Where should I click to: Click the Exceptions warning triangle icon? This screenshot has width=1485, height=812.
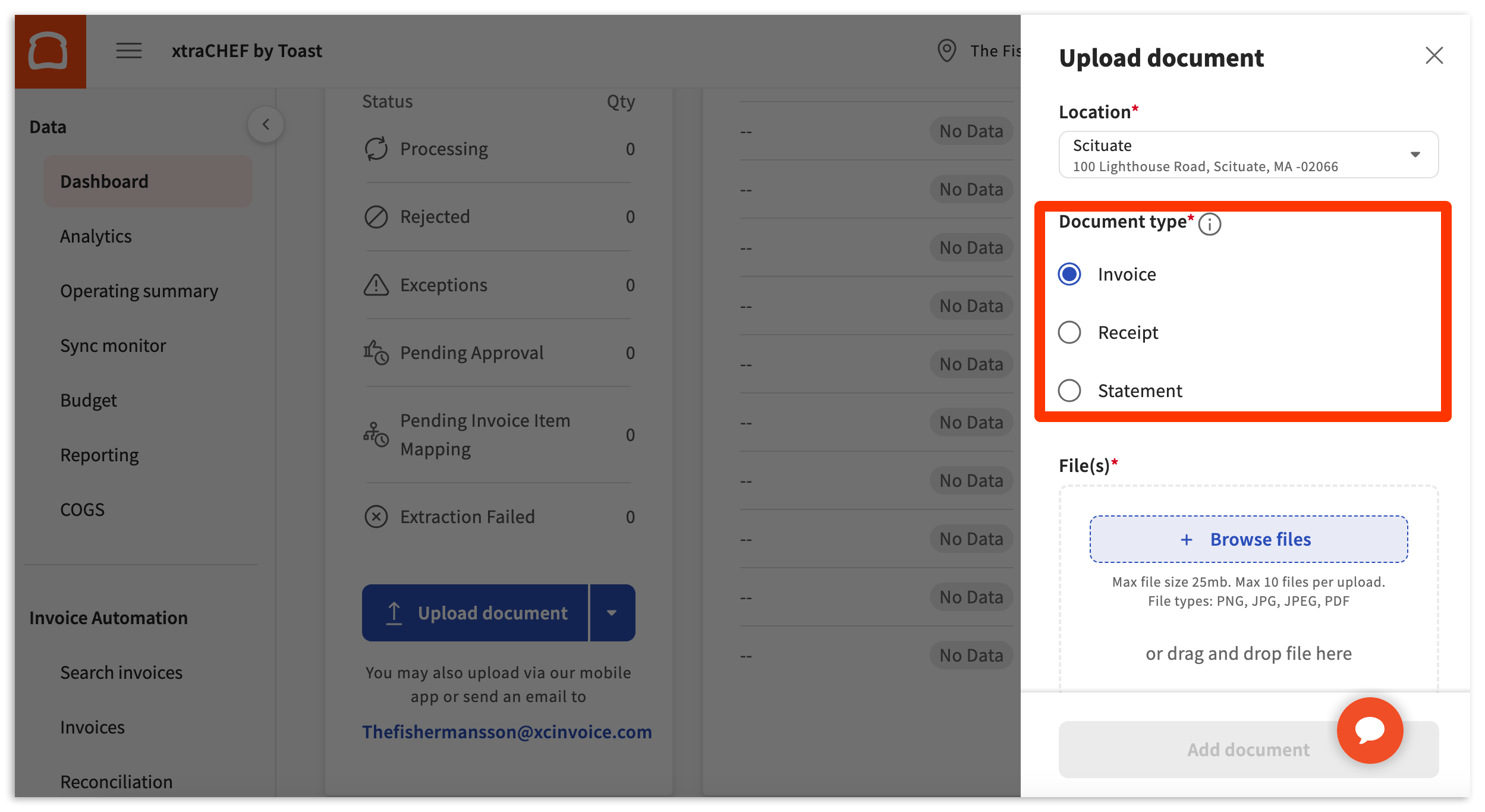point(376,285)
